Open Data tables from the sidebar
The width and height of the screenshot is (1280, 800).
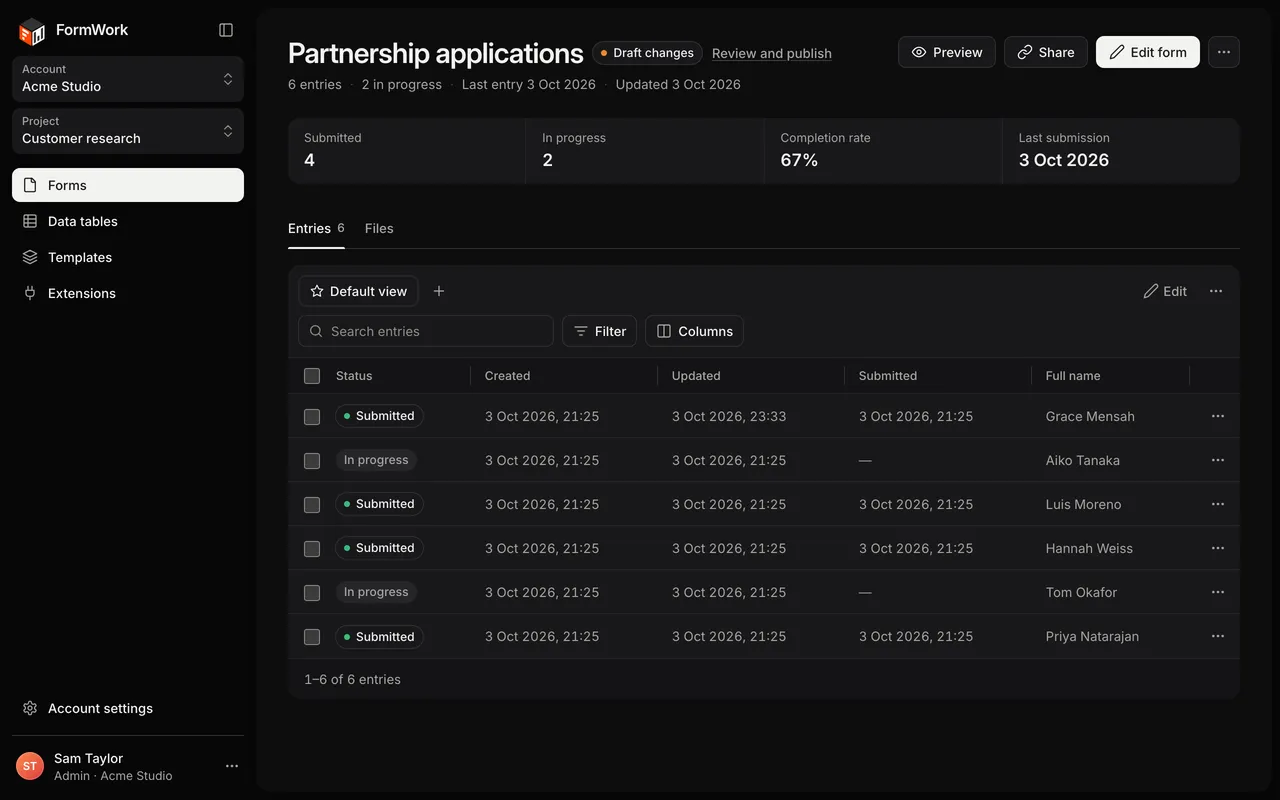tap(128, 221)
